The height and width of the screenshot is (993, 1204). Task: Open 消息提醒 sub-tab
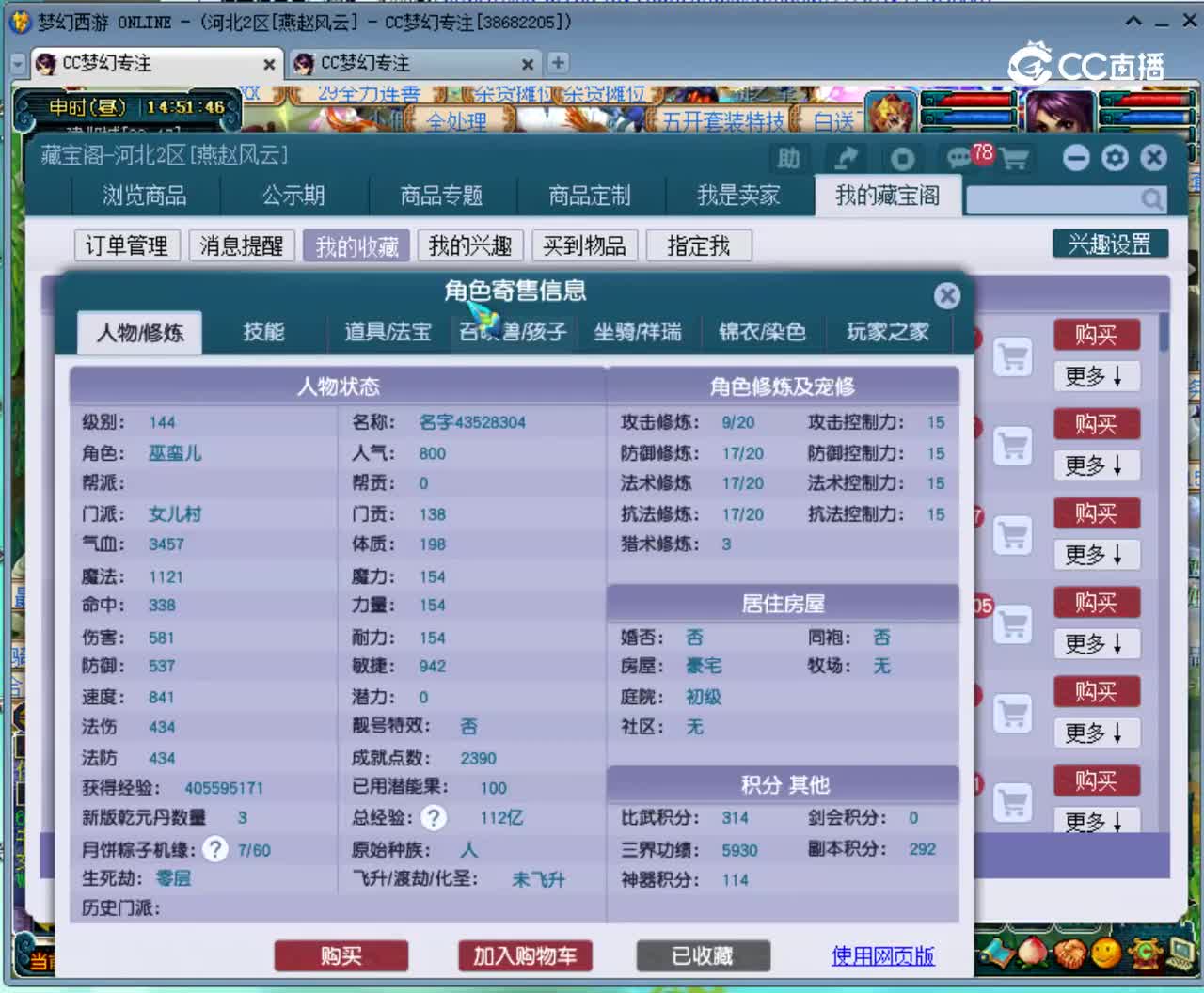[x=242, y=245]
